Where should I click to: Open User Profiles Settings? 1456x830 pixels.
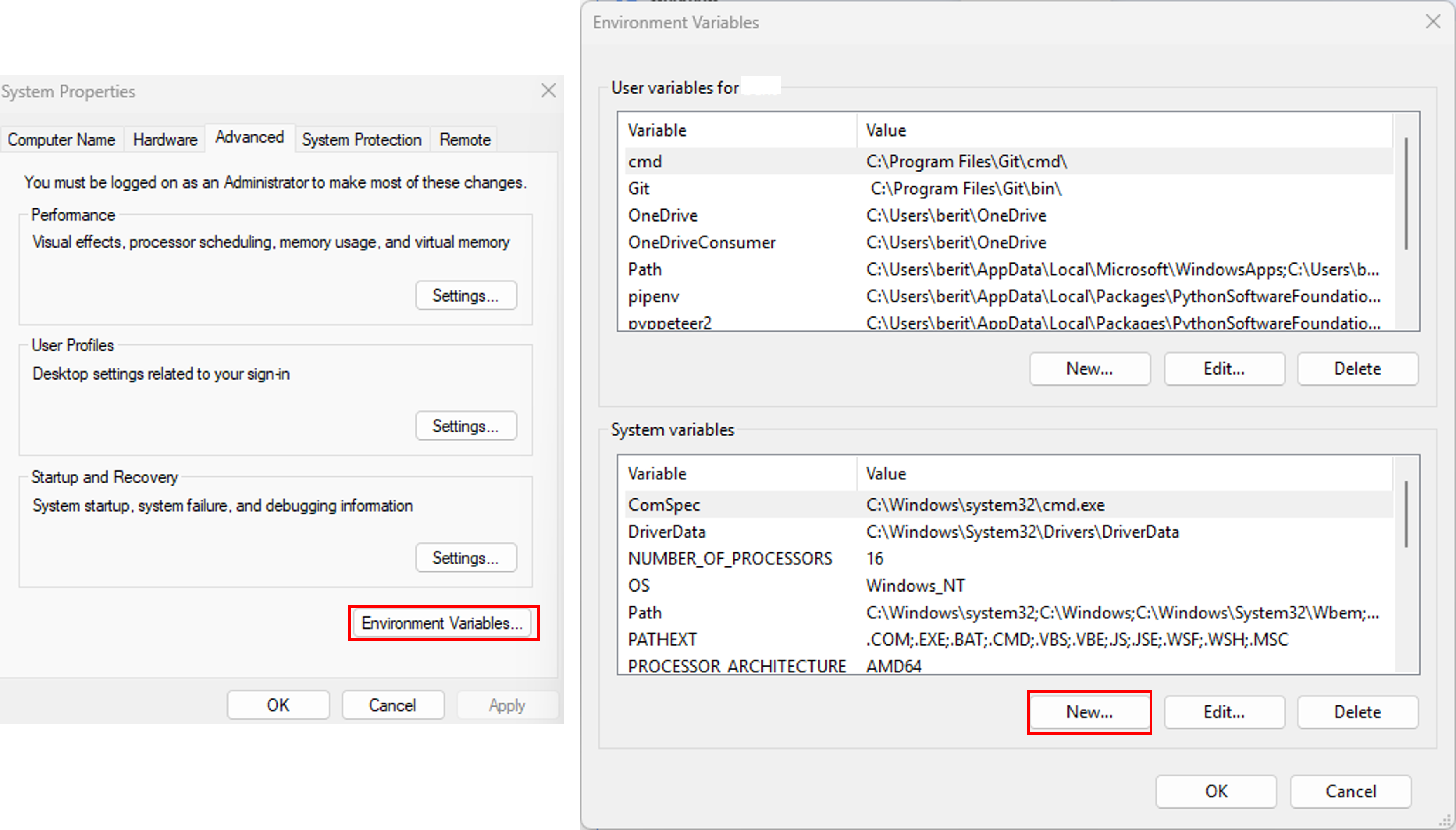(x=466, y=426)
